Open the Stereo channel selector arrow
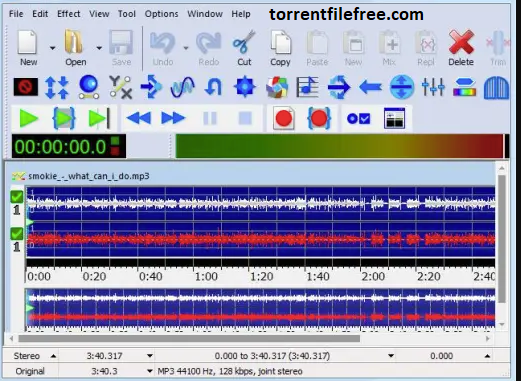The width and height of the screenshot is (521, 381). (53, 356)
